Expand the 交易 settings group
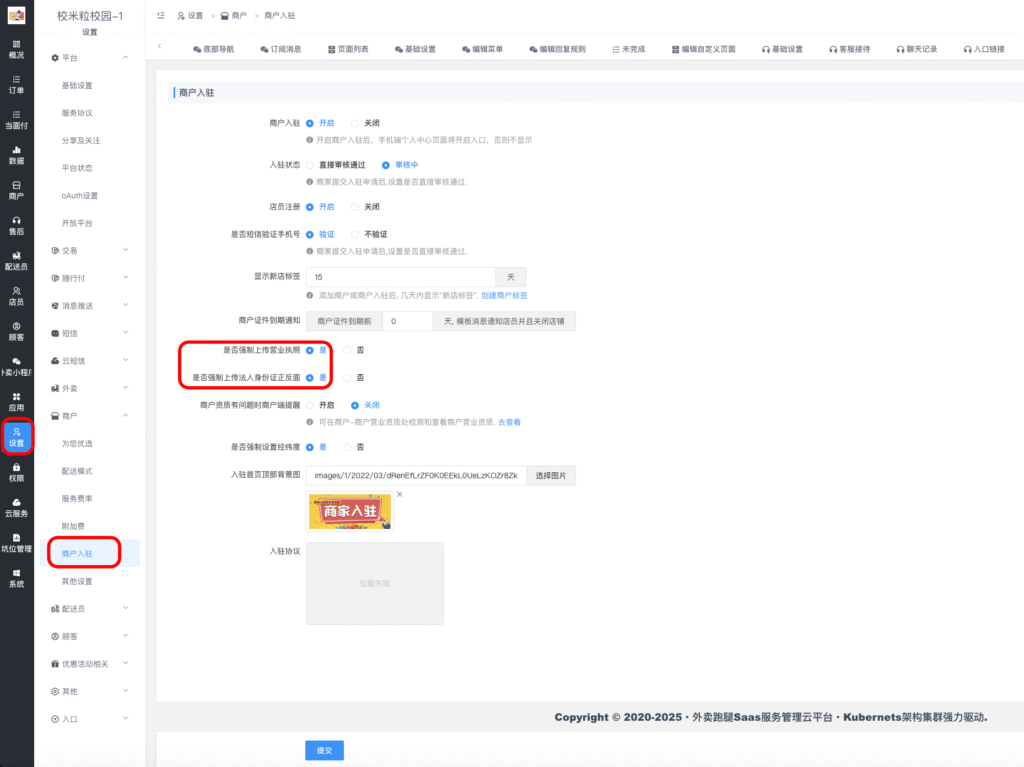The height and width of the screenshot is (767, 1024). [x=90, y=250]
